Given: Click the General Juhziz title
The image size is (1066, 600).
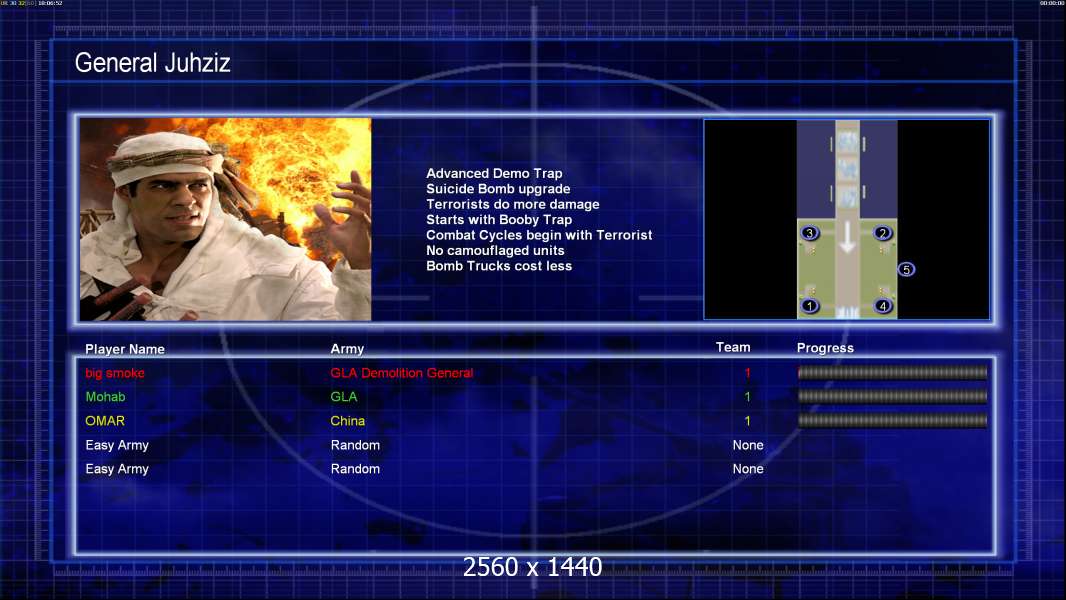Looking at the screenshot, I should click(152, 63).
